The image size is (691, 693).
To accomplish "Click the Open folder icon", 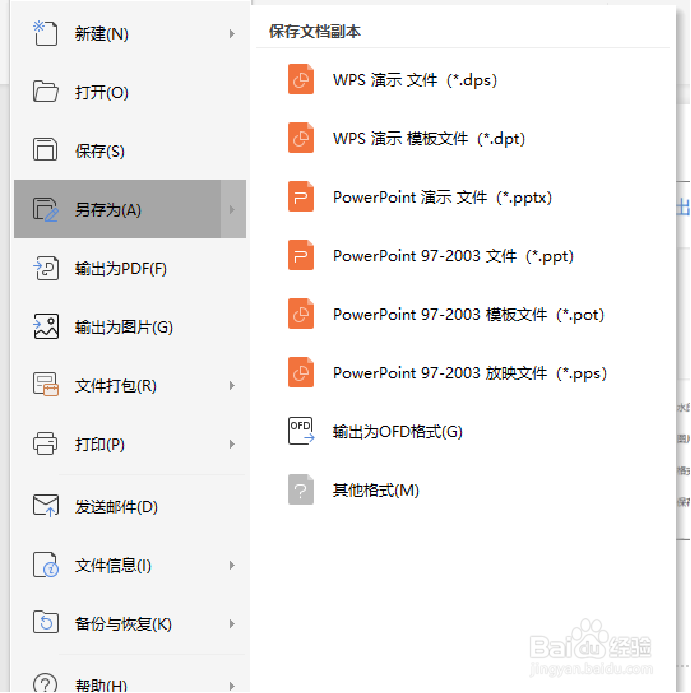I will (x=45, y=91).
